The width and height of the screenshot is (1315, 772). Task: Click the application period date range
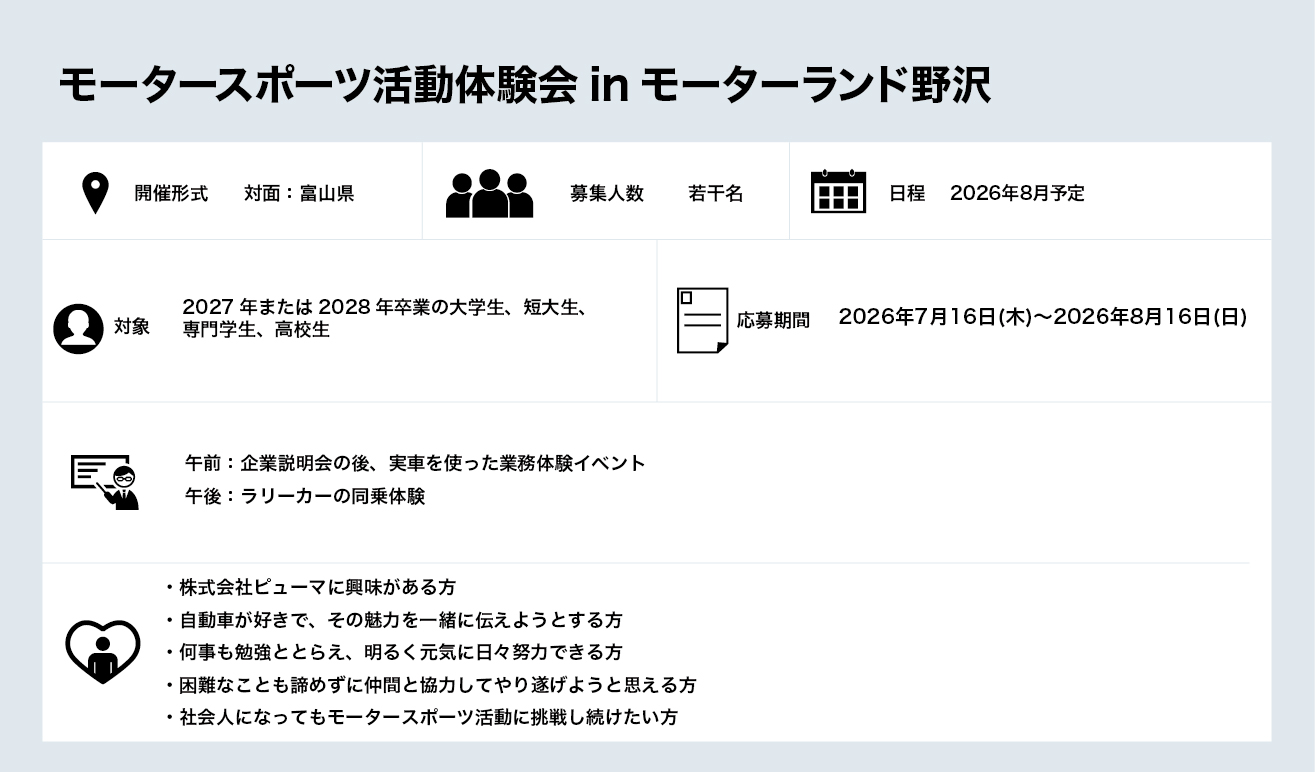point(1042,318)
